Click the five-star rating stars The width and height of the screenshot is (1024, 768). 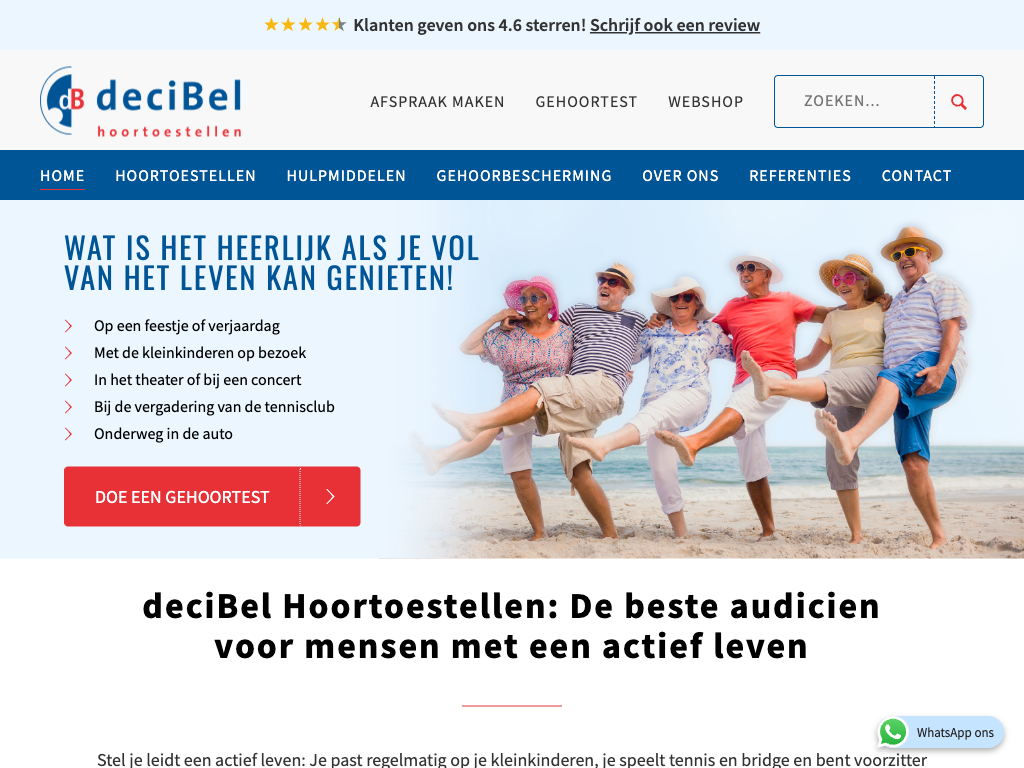click(x=304, y=25)
